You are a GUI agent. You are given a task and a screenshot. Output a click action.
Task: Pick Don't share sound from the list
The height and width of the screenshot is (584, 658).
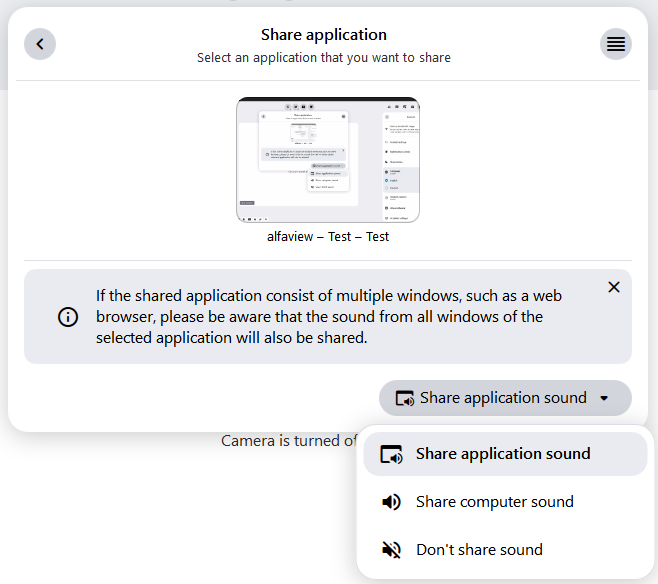point(479,550)
